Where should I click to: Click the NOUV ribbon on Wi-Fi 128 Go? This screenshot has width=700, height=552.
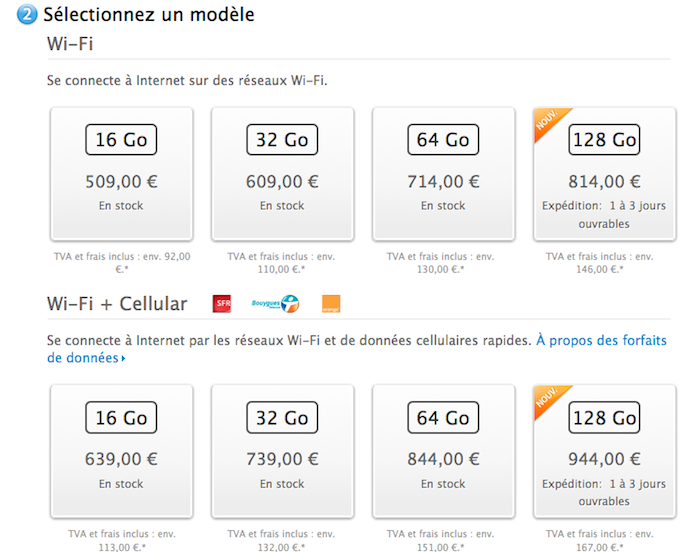coord(548,120)
